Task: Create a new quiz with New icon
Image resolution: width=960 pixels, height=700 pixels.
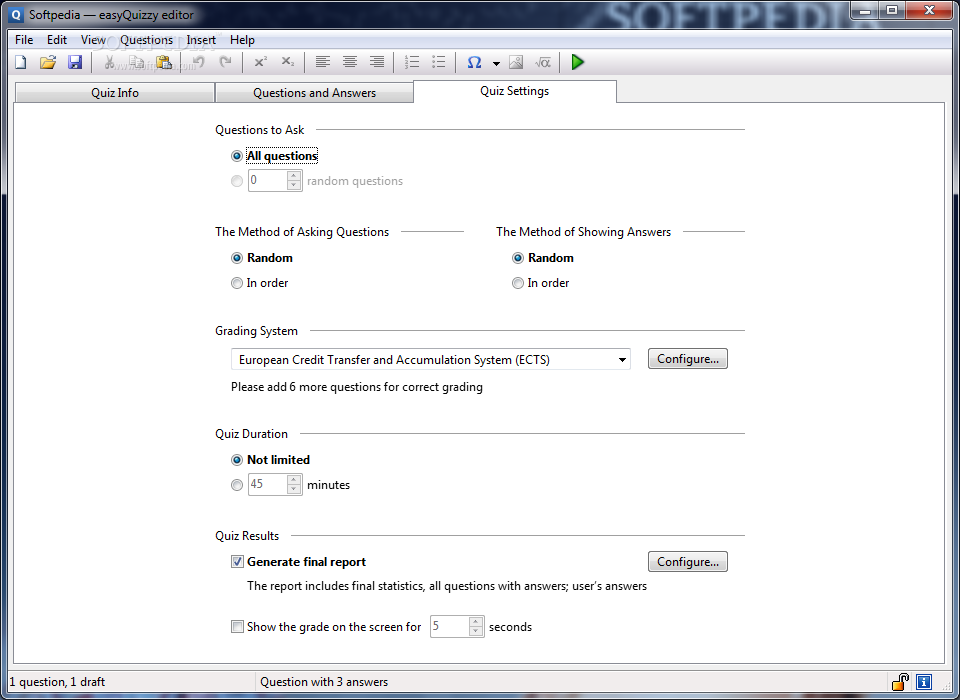Action: tap(21, 62)
